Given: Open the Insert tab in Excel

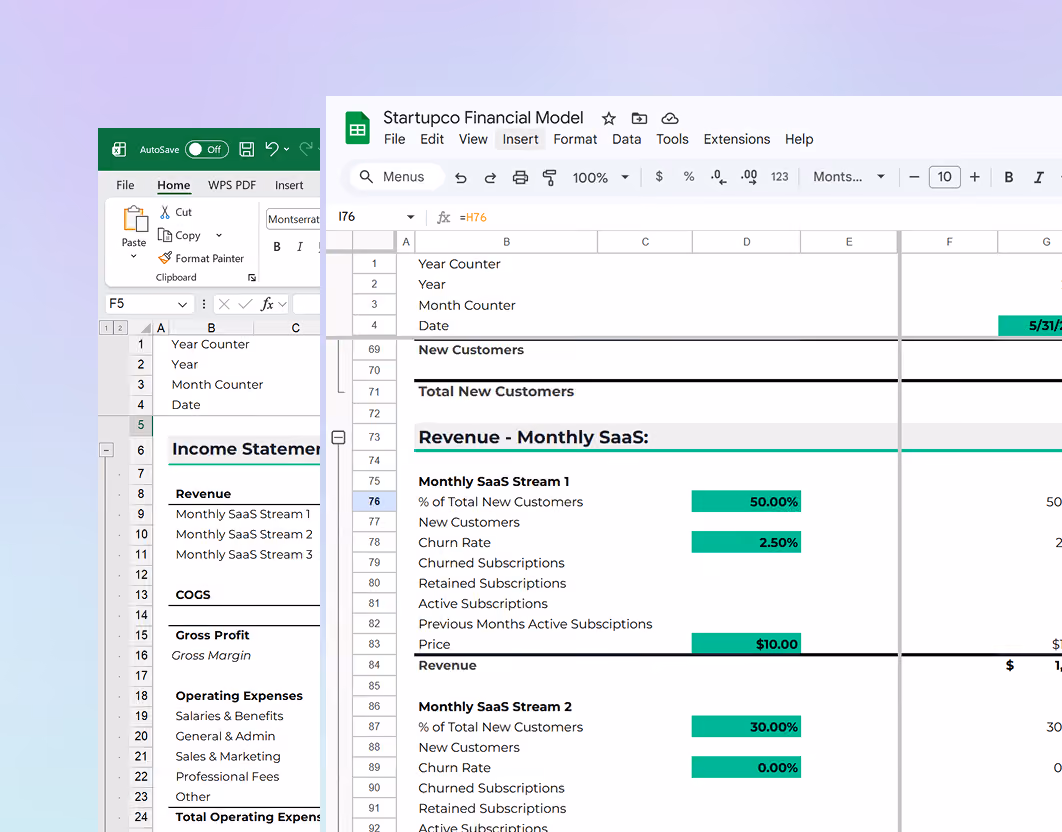Looking at the screenshot, I should click(289, 185).
